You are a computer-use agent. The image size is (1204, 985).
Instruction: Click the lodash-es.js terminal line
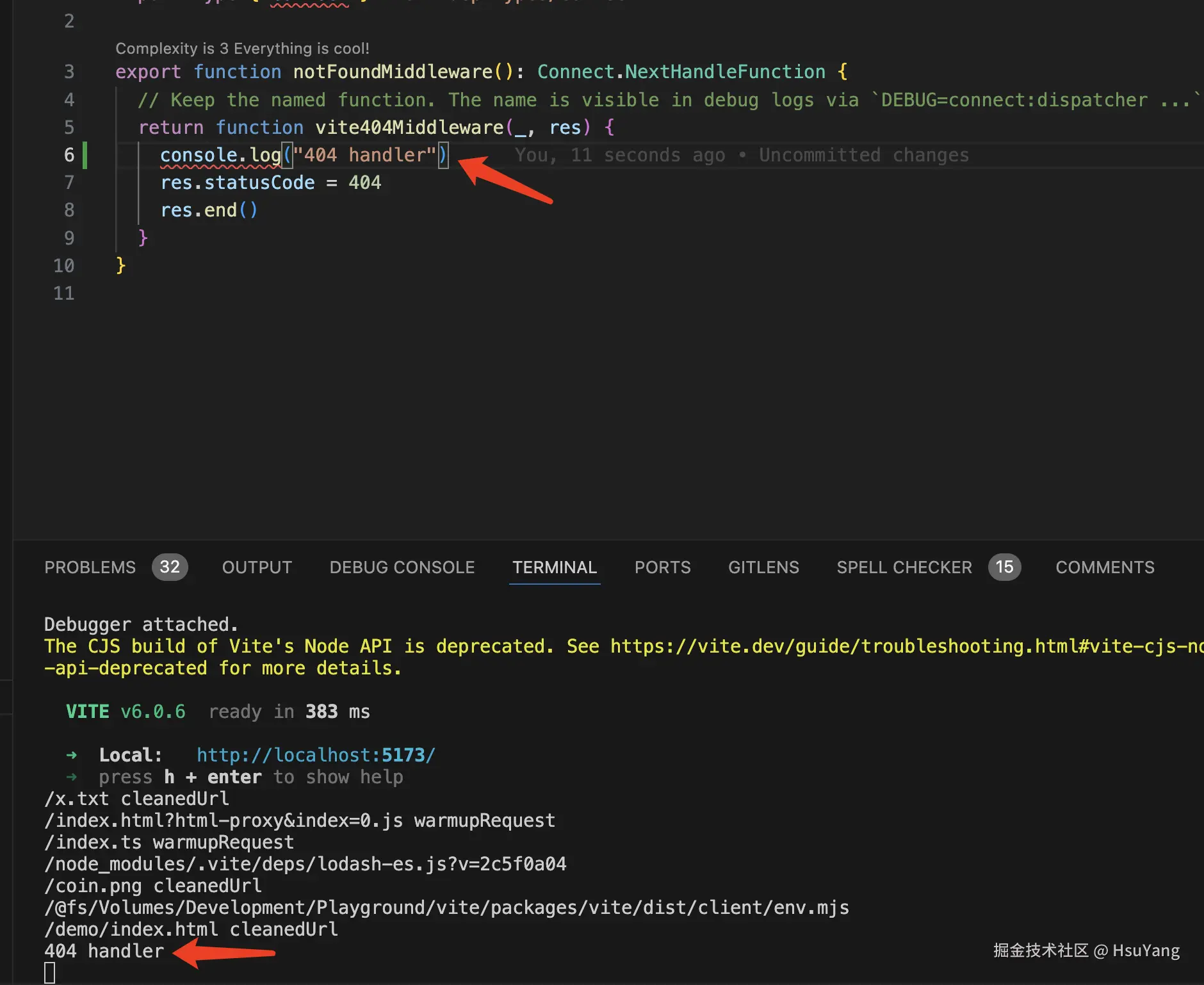pos(305,864)
